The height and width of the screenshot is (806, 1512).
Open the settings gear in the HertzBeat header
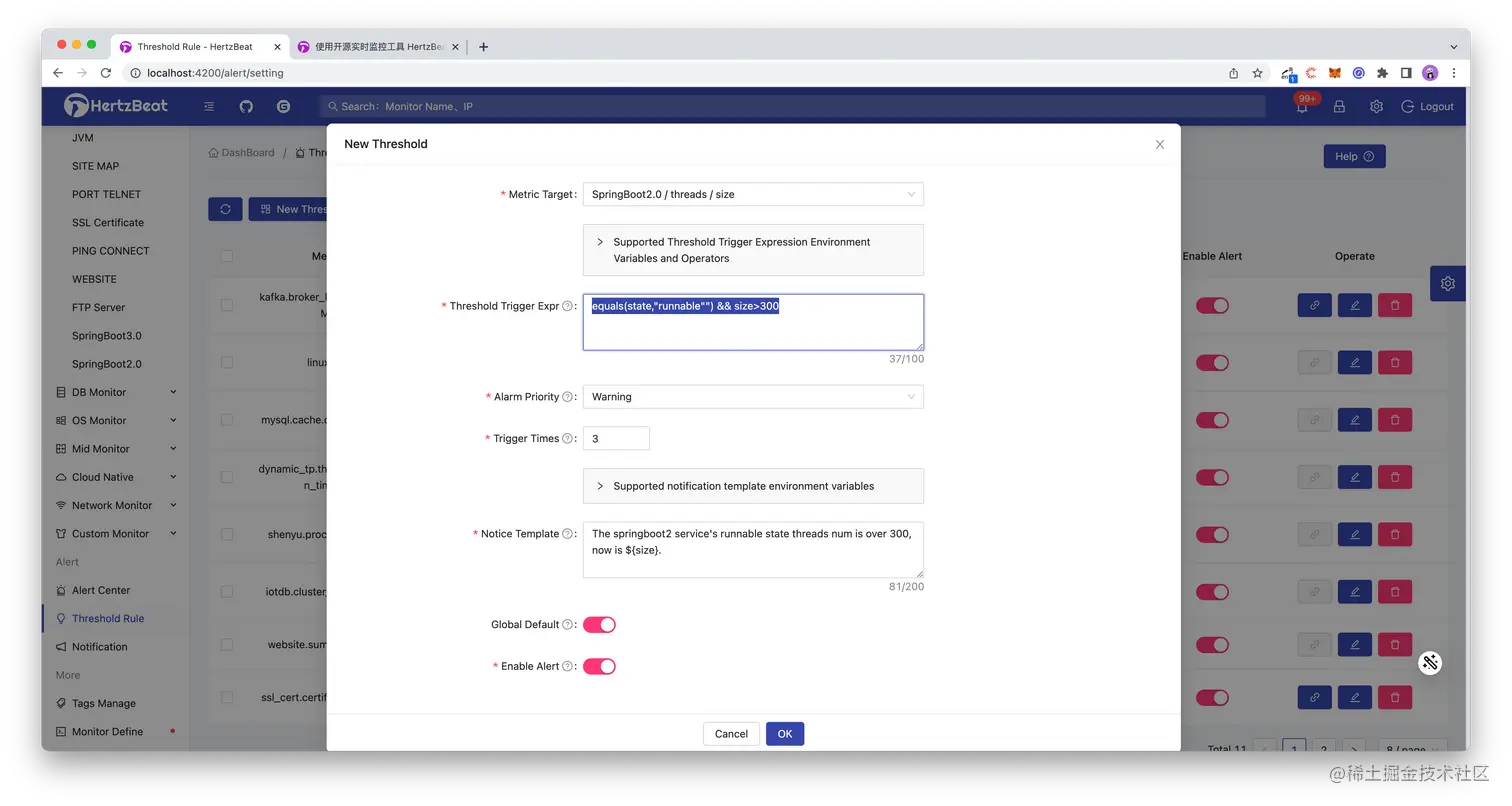click(1376, 106)
